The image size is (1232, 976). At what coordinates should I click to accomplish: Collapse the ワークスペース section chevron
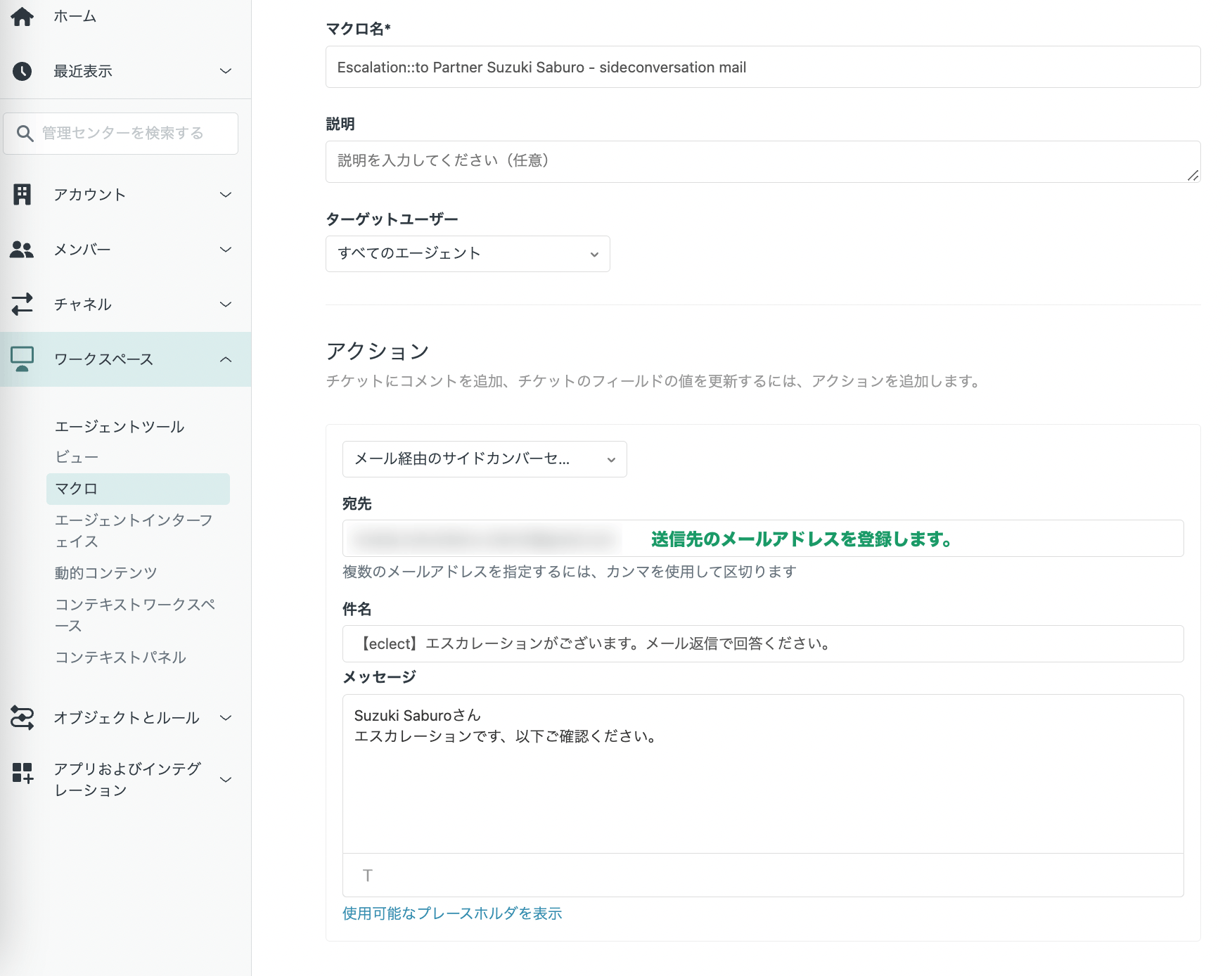[x=226, y=359]
